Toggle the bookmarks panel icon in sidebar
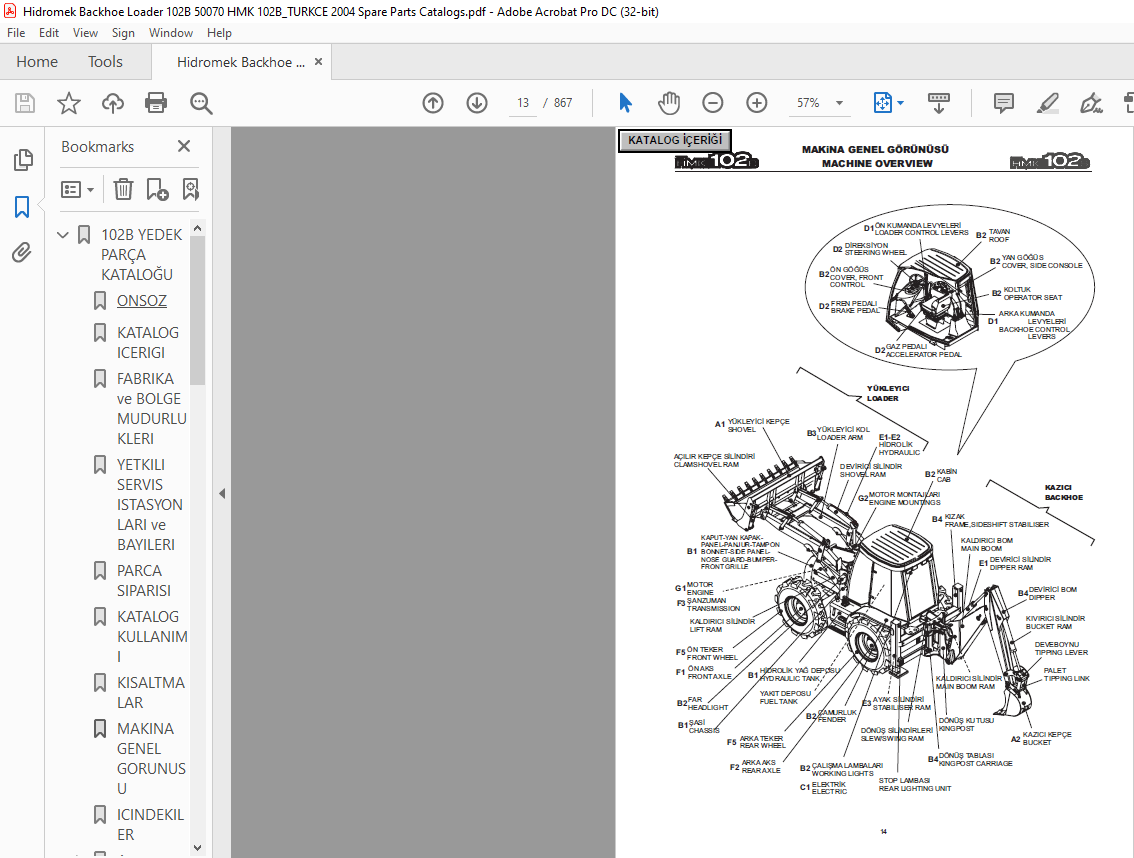The width and height of the screenshot is (1134, 858). (22, 207)
